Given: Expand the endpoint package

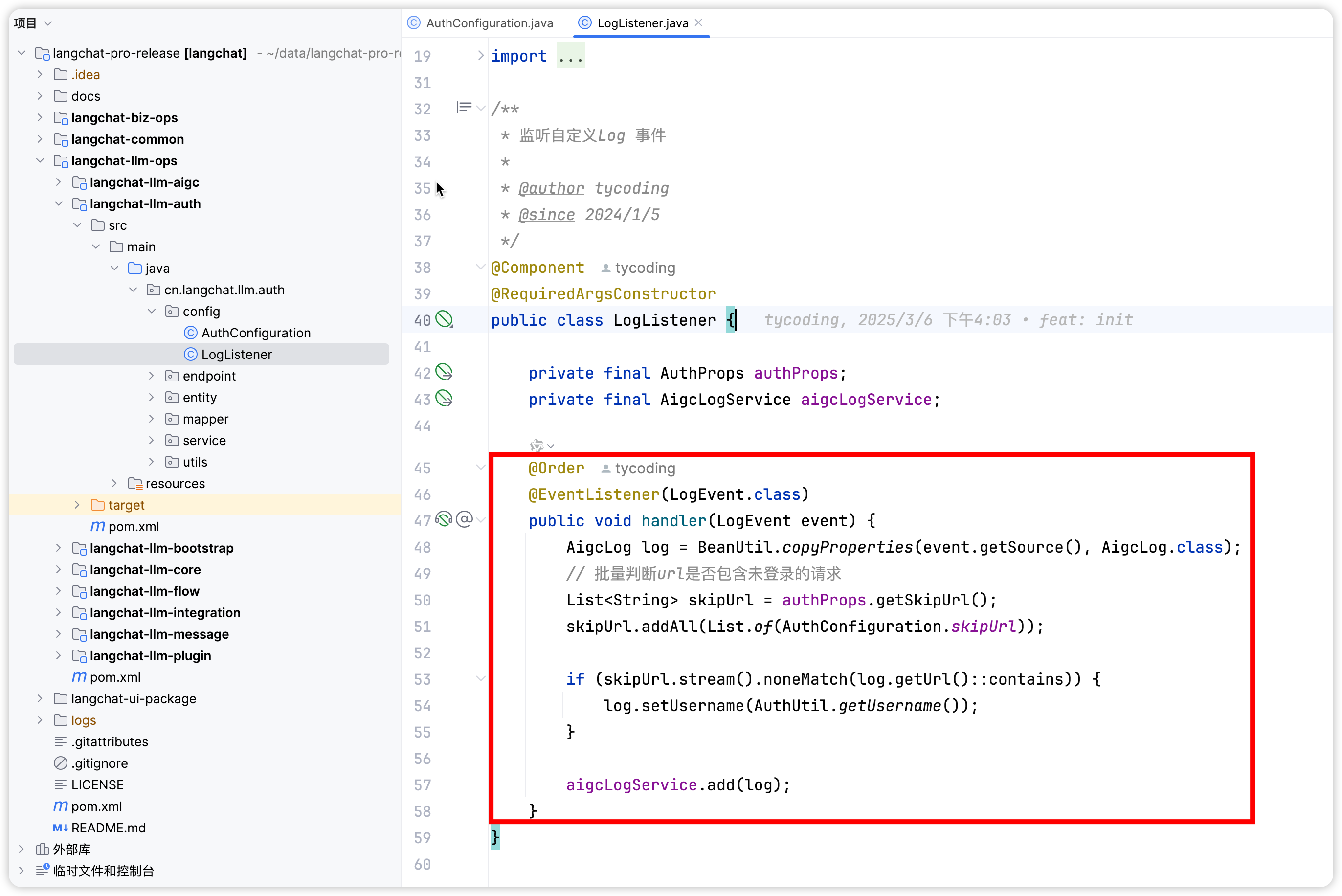Looking at the screenshot, I should (152, 376).
